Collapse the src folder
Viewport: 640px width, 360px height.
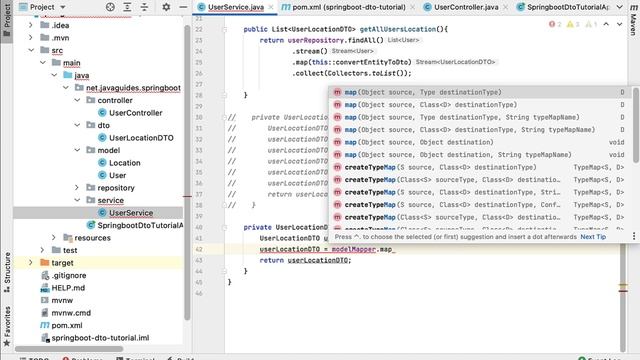(x=31, y=50)
